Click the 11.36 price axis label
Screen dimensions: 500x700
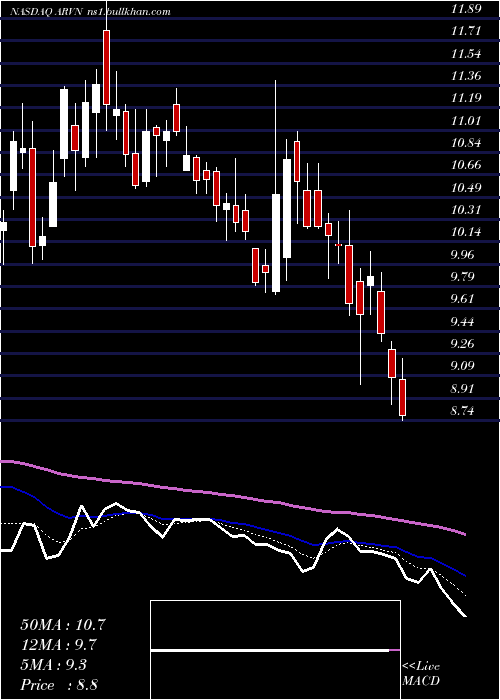coord(466,76)
